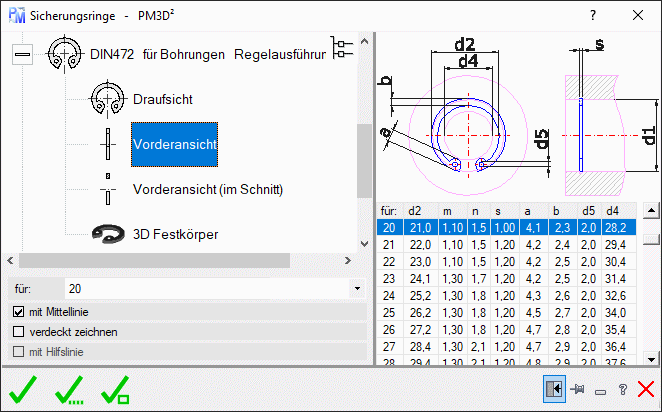Uncheck the 'mit Mittellinie' checkbox
Image resolution: width=662 pixels, height=412 pixels.
tap(18, 312)
